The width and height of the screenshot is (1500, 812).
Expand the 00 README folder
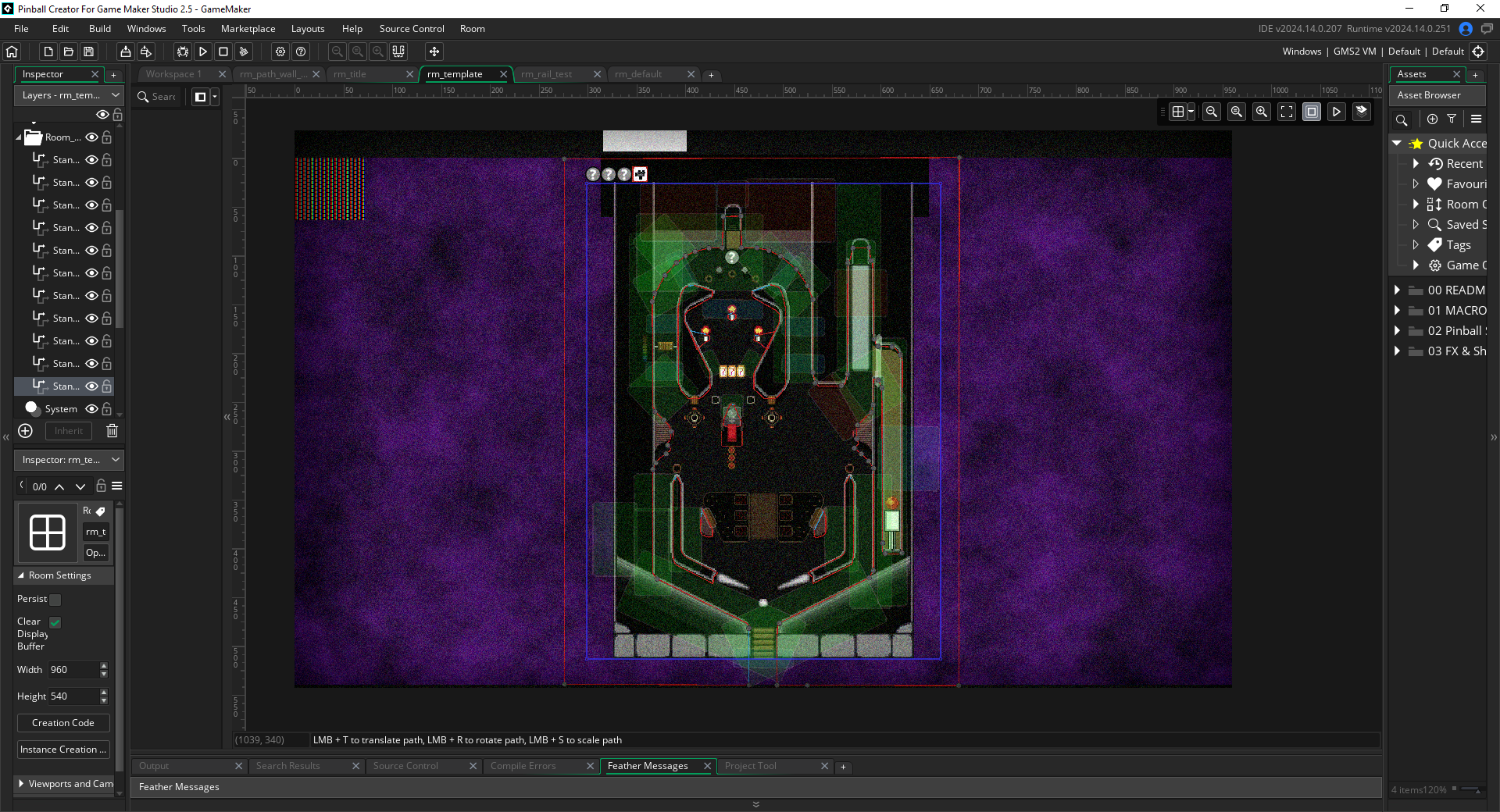(1397, 290)
